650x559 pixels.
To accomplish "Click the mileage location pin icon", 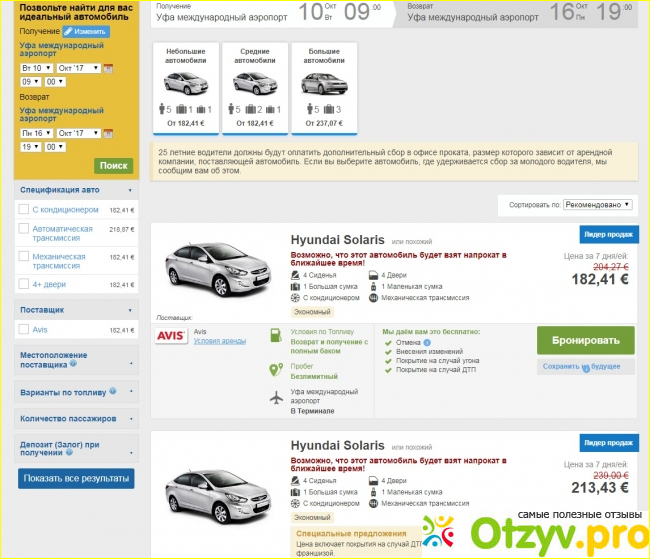I will click(x=276, y=369).
